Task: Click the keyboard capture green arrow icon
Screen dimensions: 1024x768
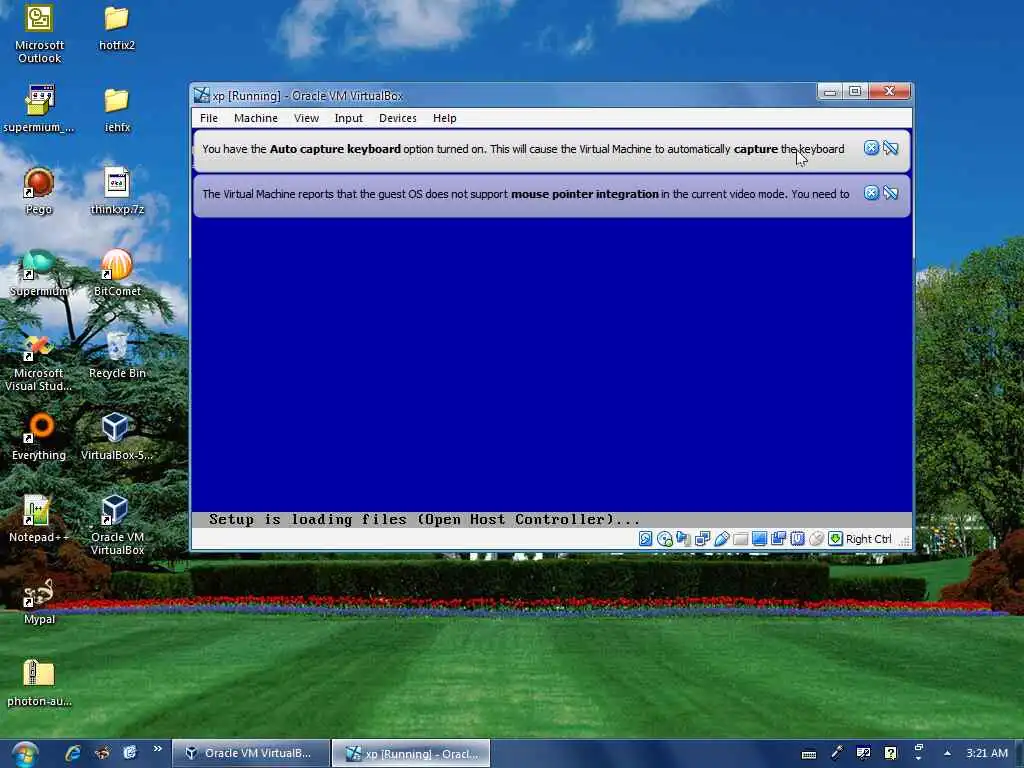Action: click(835, 539)
